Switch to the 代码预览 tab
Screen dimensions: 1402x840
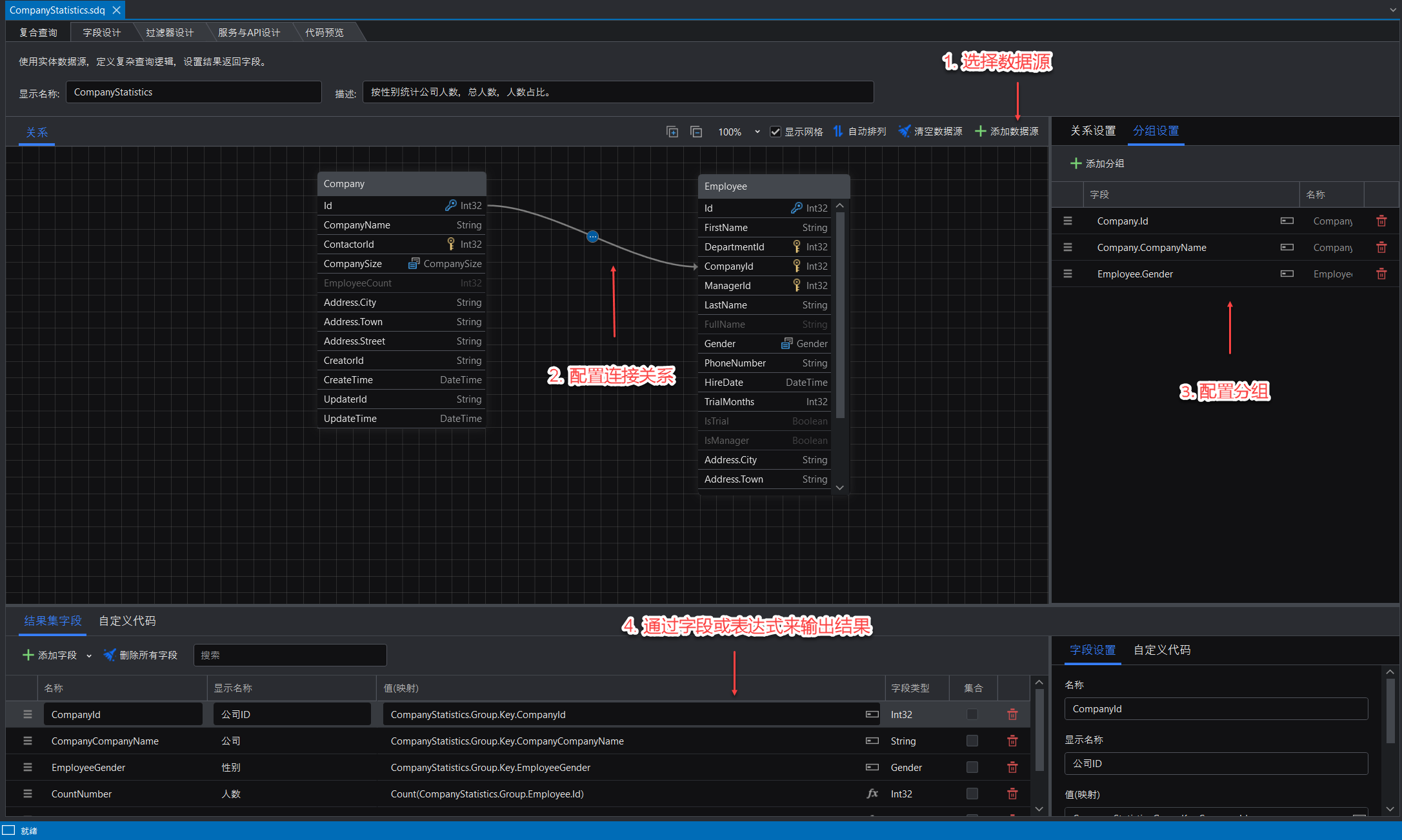(x=325, y=33)
